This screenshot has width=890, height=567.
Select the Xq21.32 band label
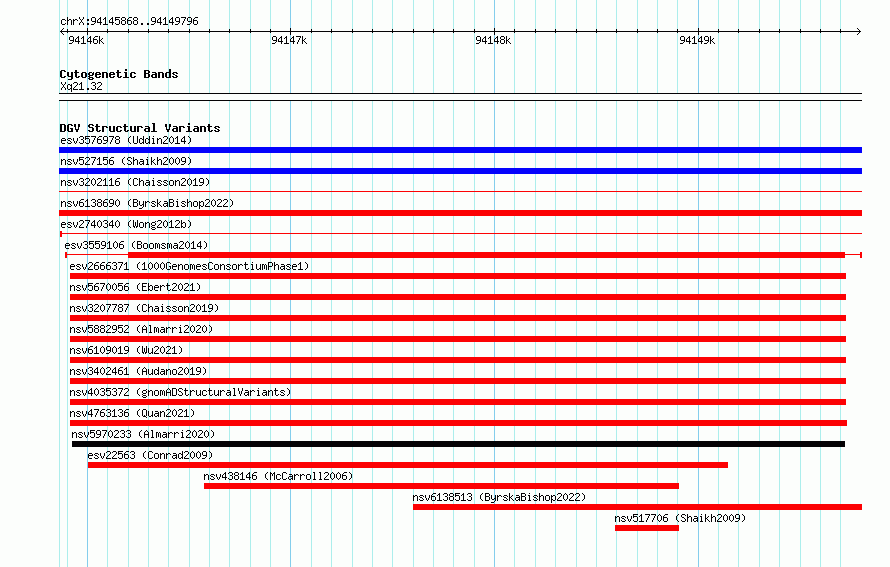(x=81, y=86)
